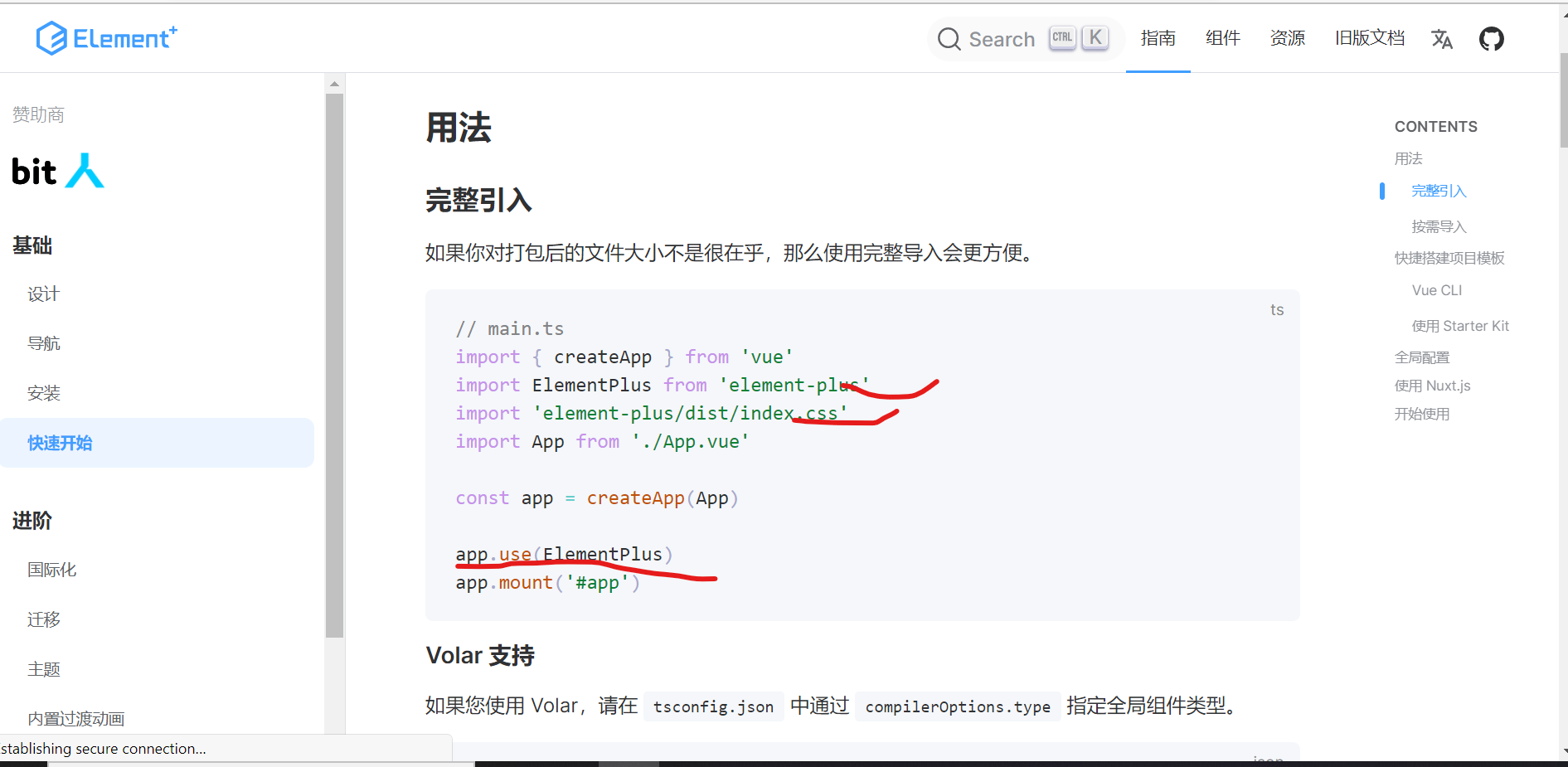Select 旧版文档 in the top navigation
The width and height of the screenshot is (1568, 767).
coord(1369,38)
